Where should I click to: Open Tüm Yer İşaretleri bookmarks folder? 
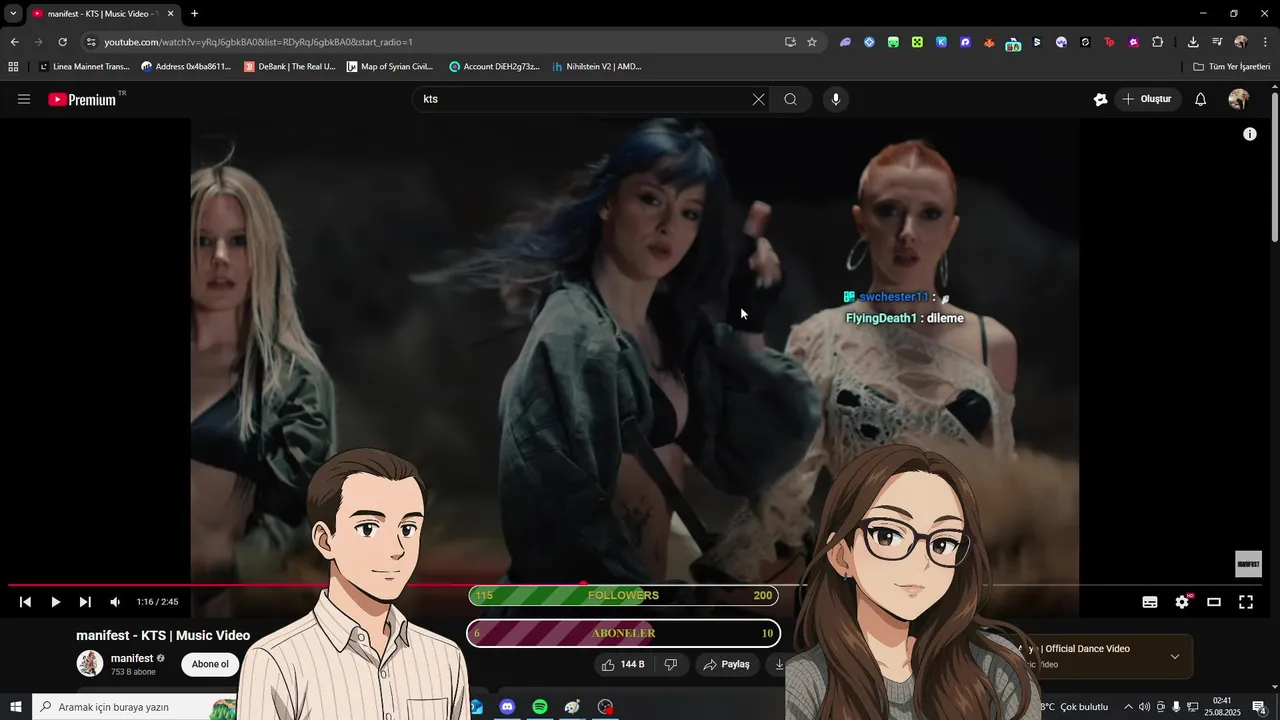click(x=1231, y=67)
